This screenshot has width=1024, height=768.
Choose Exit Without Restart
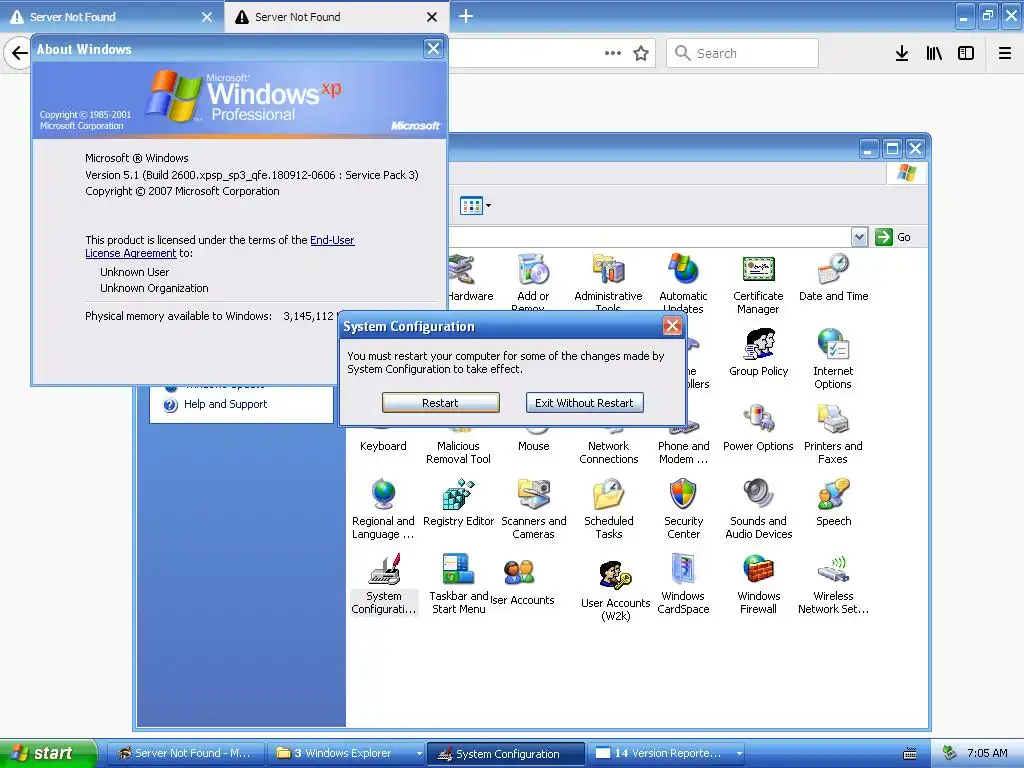pos(584,403)
